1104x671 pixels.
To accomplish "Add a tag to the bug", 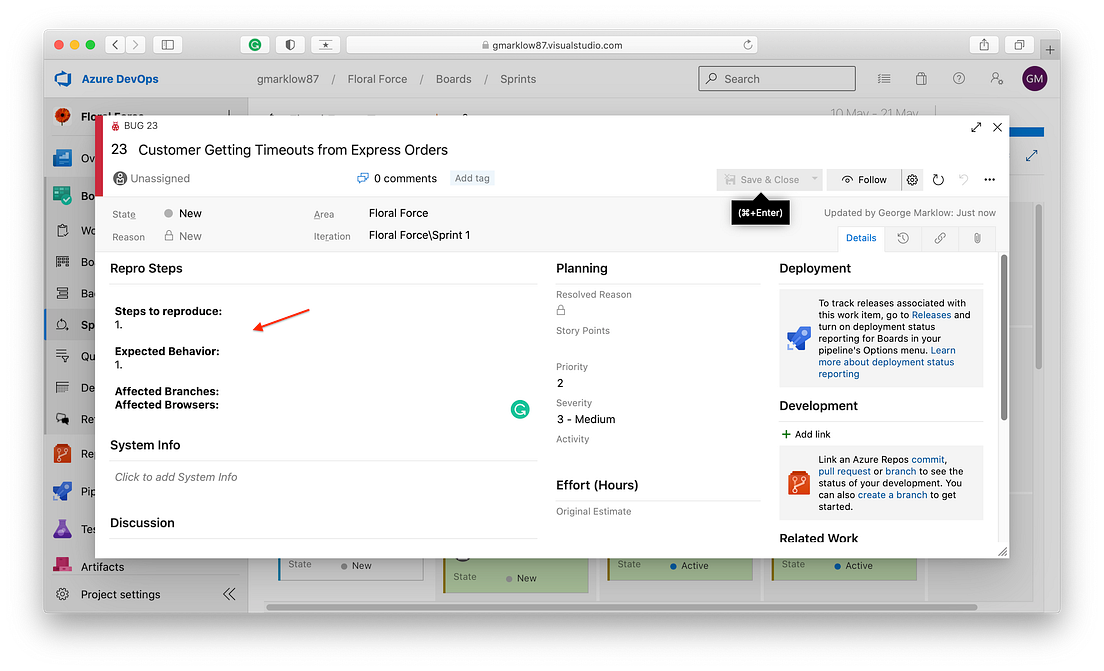I will point(471,178).
